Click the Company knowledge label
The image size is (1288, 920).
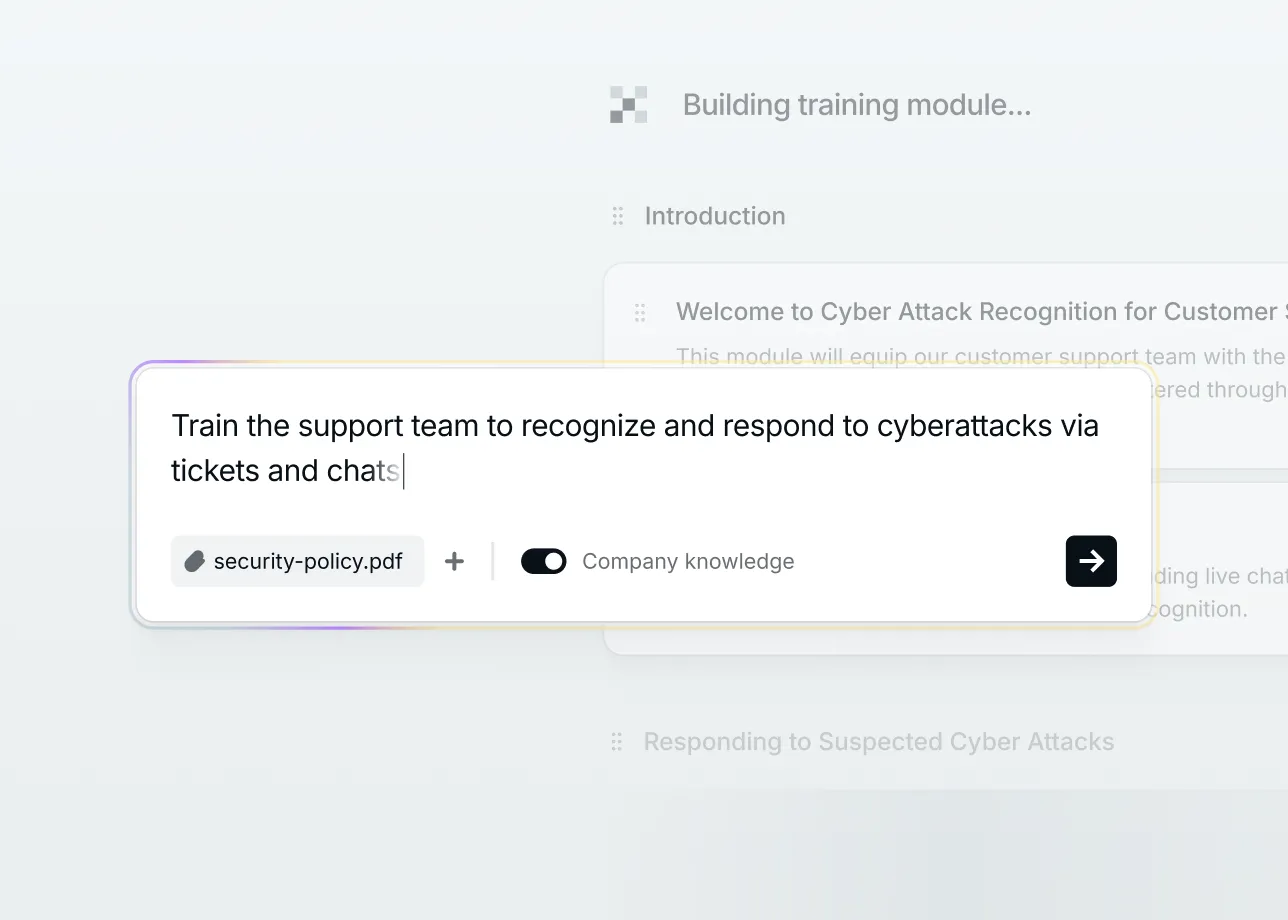[688, 561]
